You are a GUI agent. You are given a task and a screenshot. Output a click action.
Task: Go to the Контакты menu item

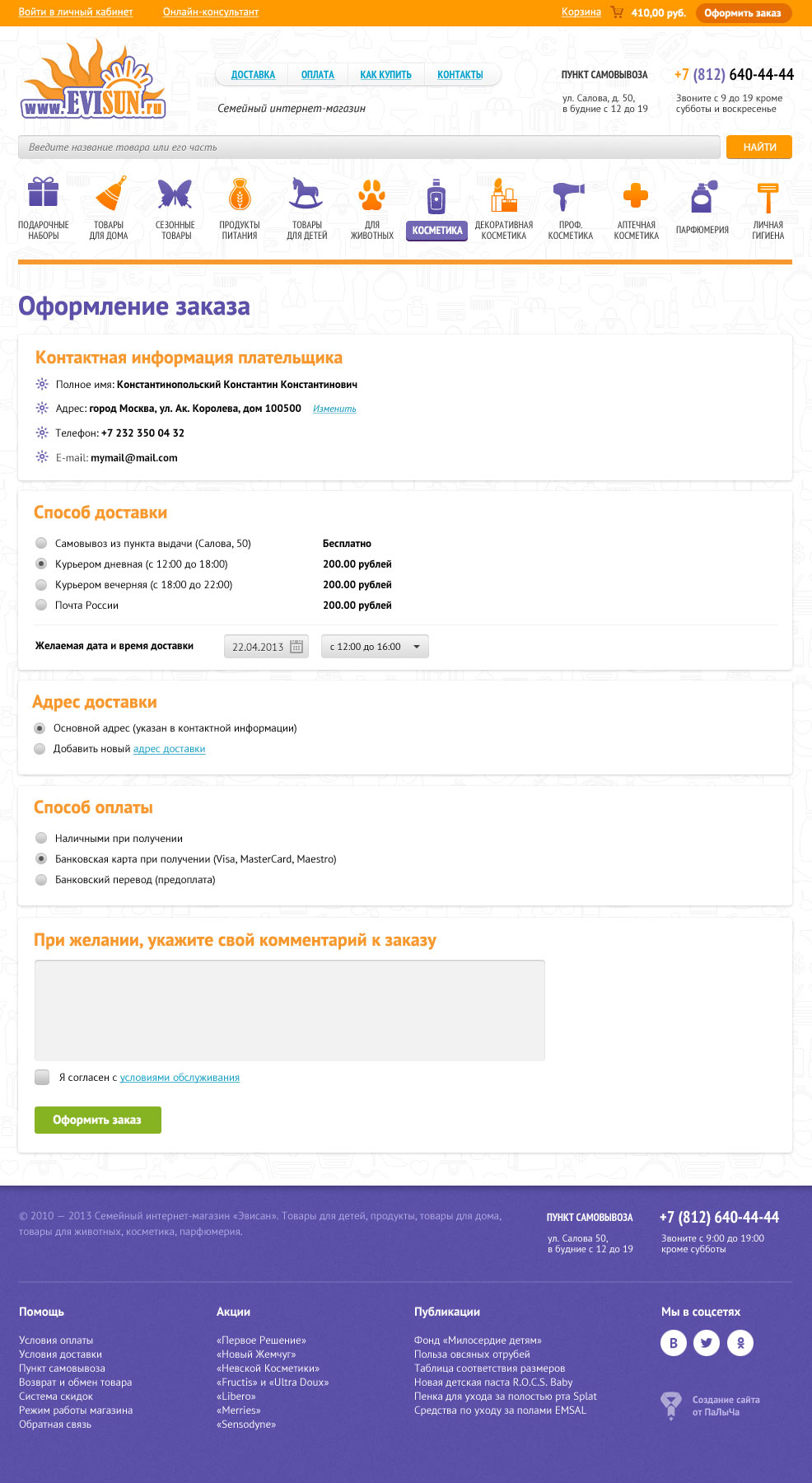pyautogui.click(x=460, y=75)
